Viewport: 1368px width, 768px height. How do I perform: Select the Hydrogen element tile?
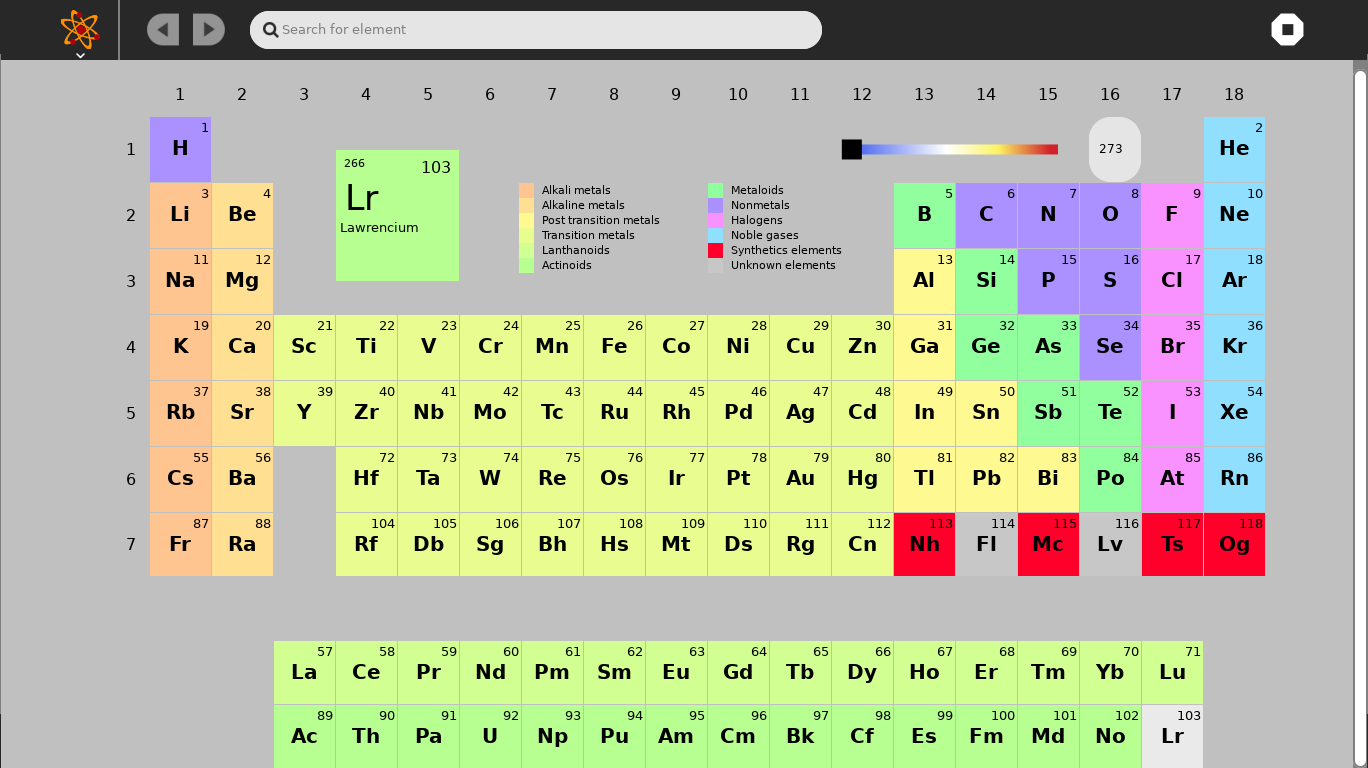(180, 149)
